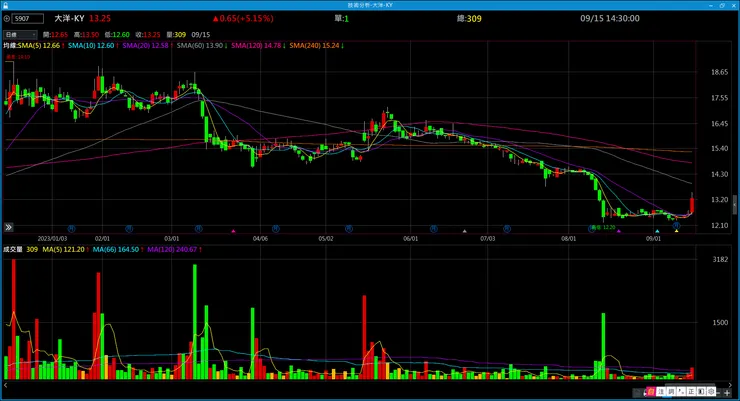Viewport: 740px width, 401px height.
Task: Click the cyan triangle marker after 09/01
Action: 657,231
